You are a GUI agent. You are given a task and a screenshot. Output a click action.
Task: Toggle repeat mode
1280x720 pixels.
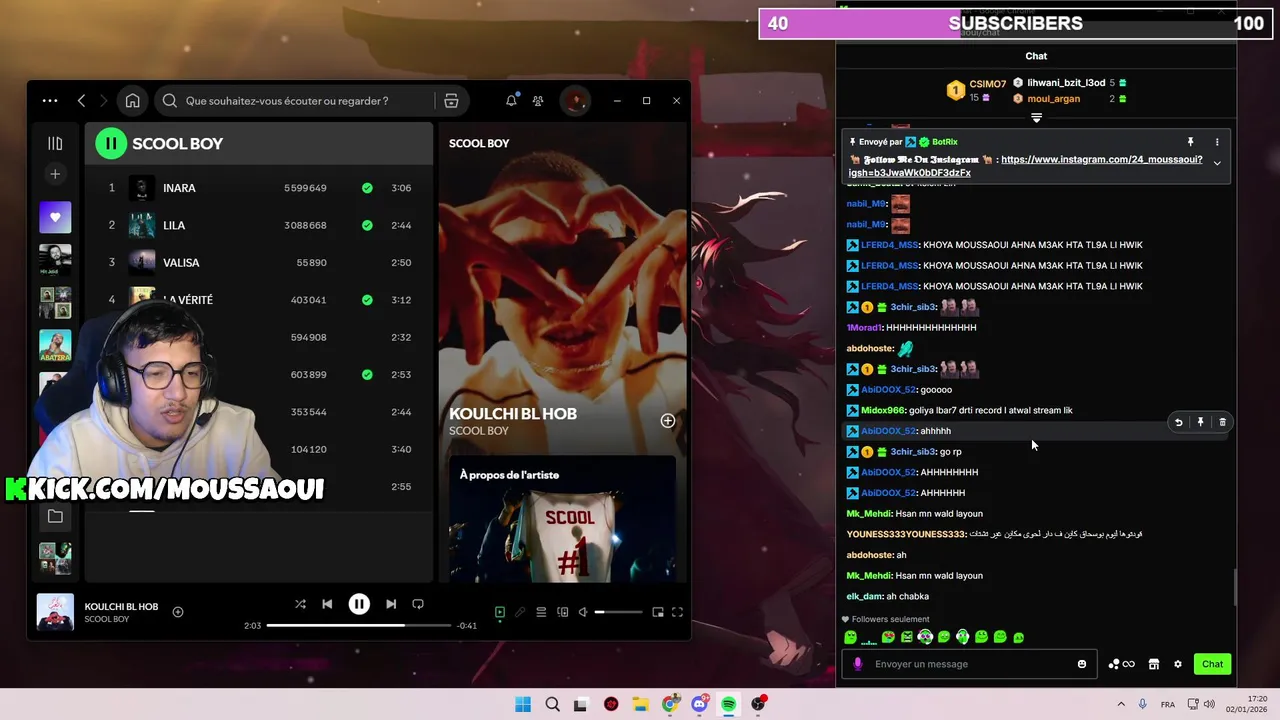418,604
